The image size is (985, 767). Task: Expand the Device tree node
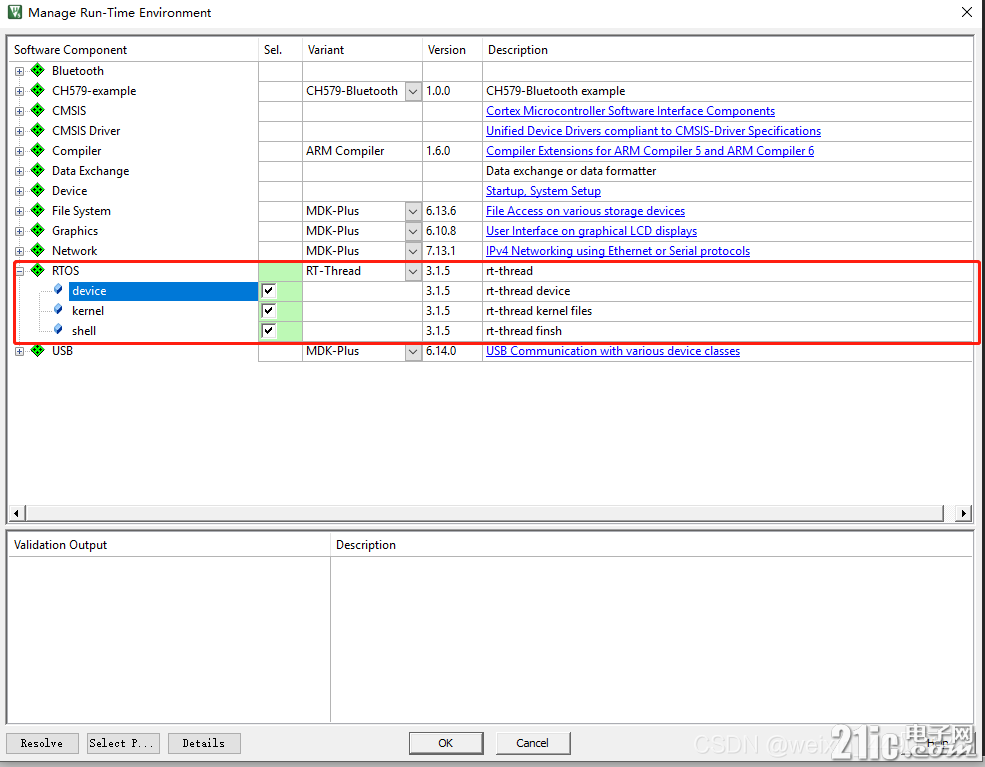tap(19, 192)
